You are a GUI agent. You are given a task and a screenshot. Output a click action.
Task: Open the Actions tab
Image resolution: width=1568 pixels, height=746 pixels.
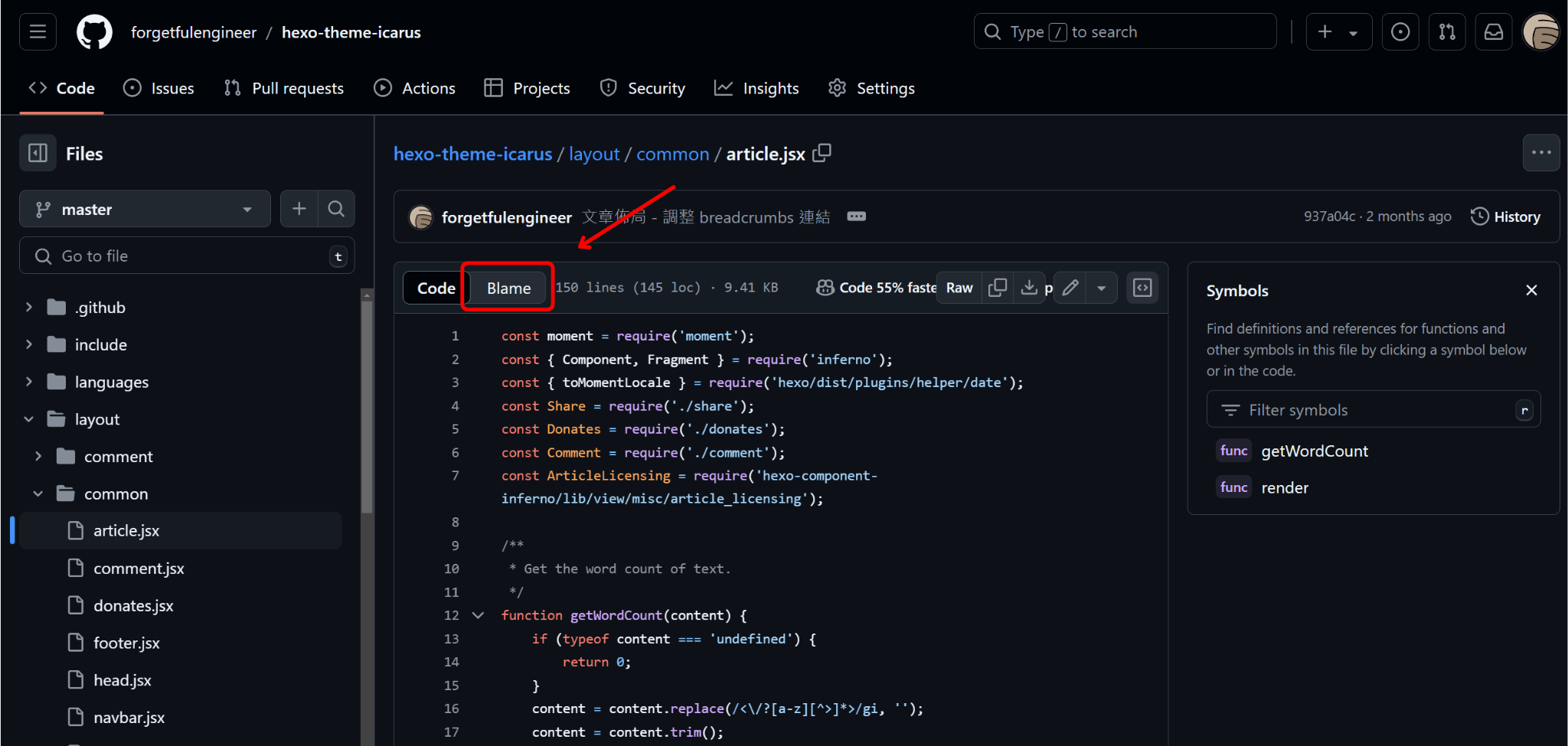click(x=414, y=88)
